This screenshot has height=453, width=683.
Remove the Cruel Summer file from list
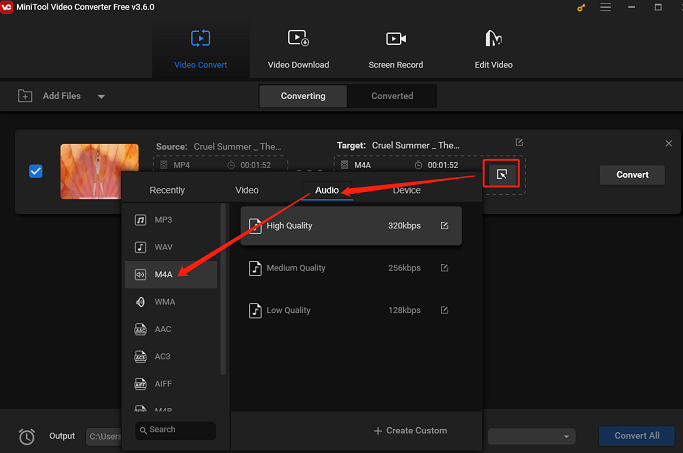coord(669,143)
